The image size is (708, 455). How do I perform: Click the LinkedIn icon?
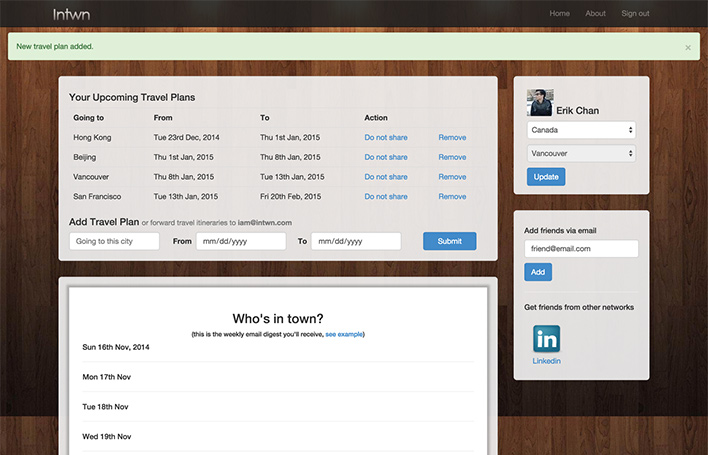point(546,338)
